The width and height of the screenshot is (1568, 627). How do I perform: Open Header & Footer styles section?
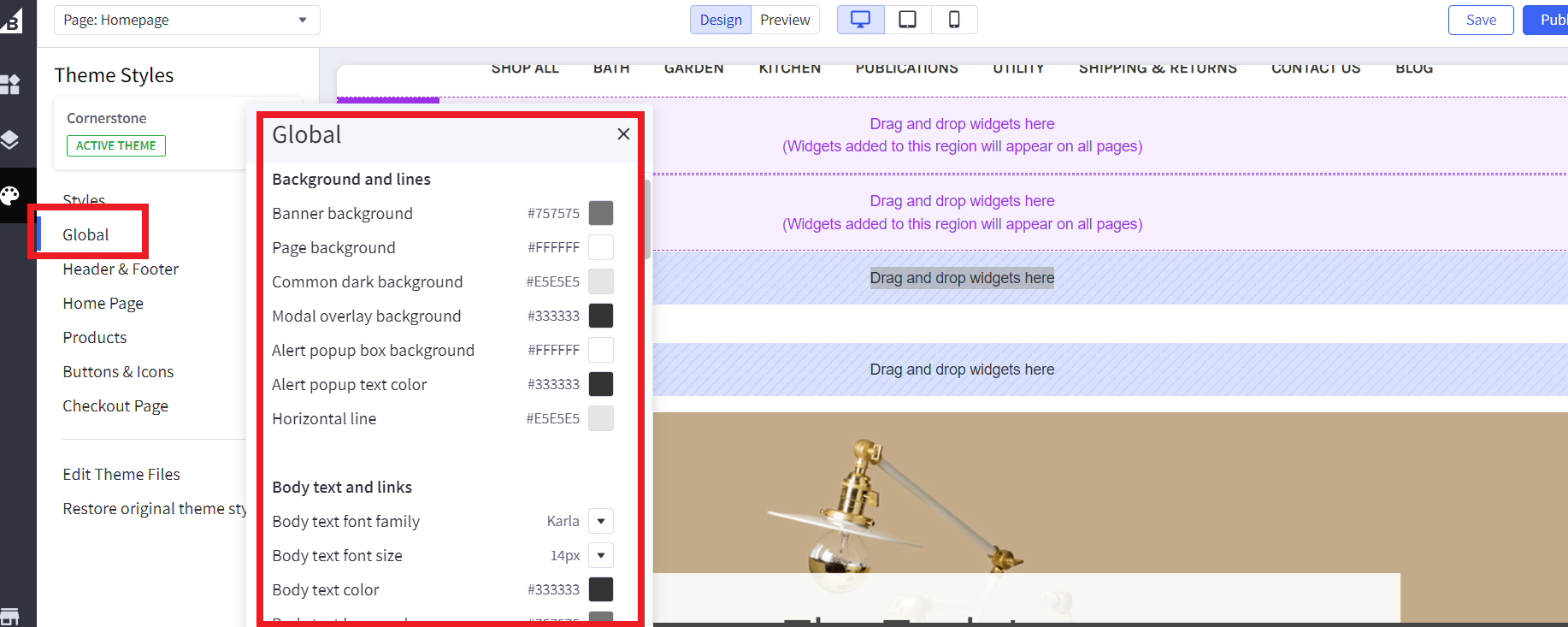click(121, 269)
